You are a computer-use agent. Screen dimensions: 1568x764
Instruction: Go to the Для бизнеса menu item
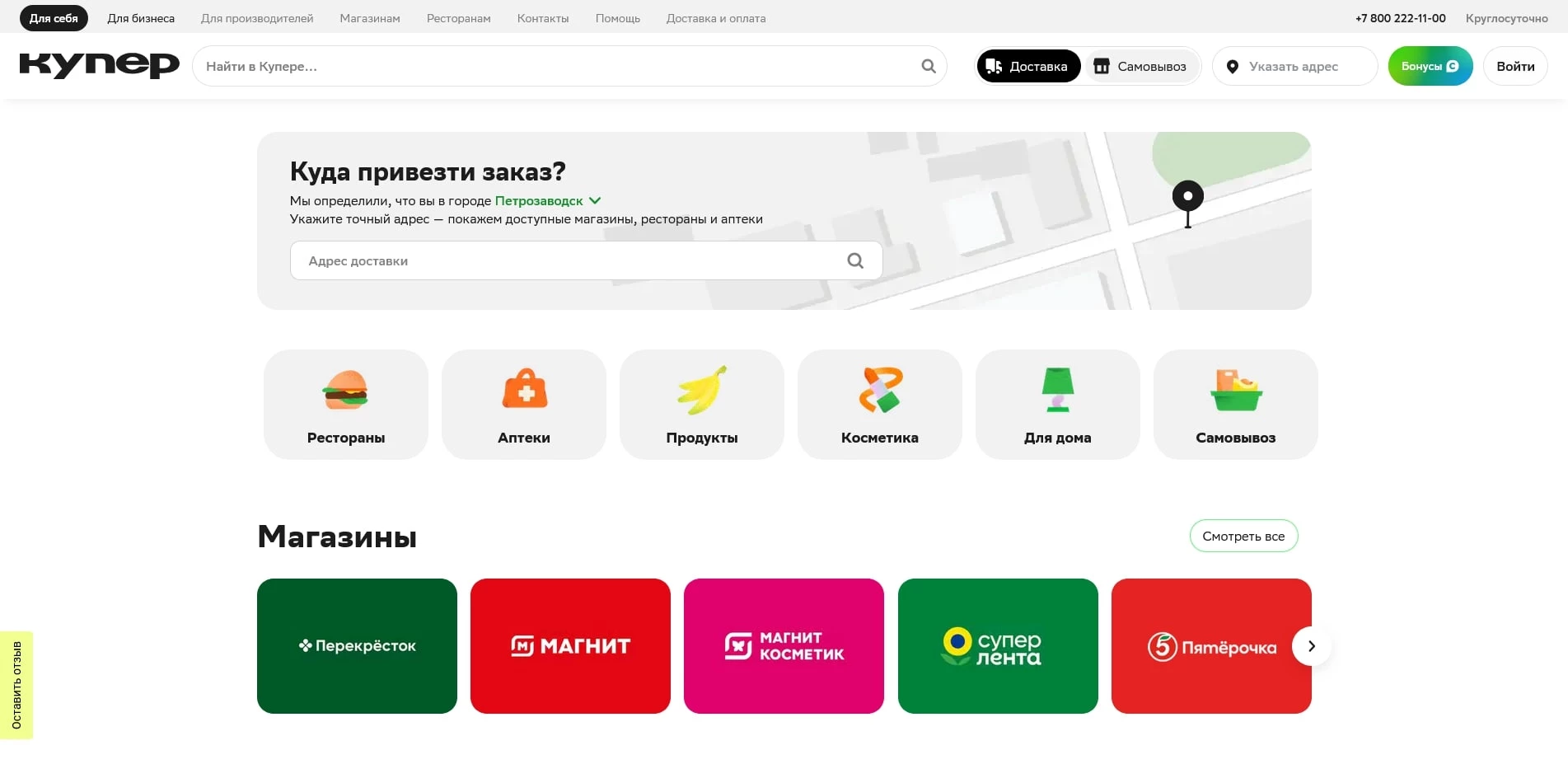(141, 18)
